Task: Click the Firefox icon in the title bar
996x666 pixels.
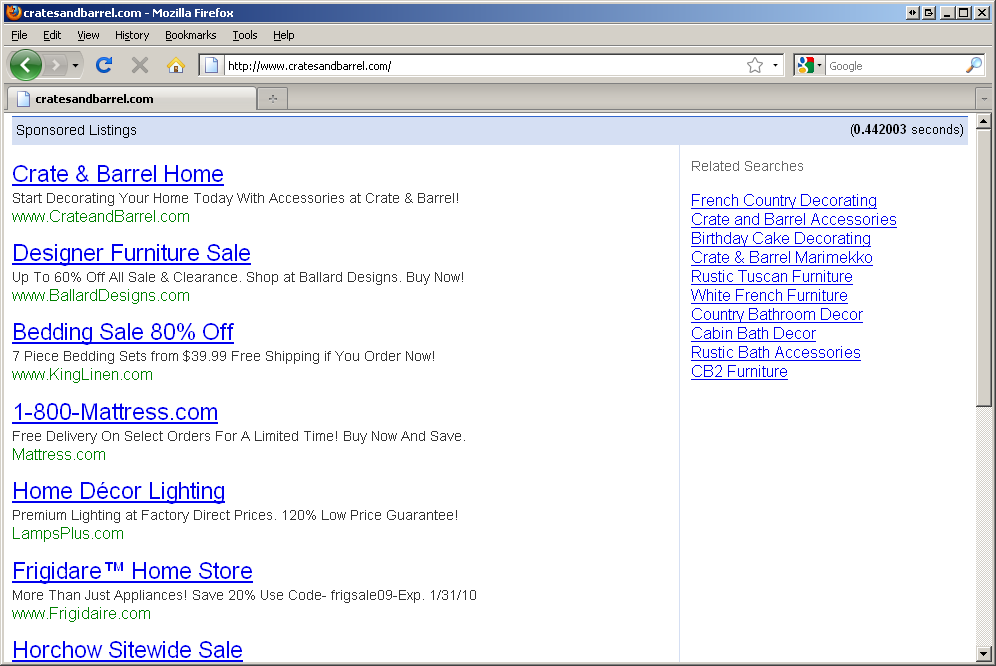Action: (13, 12)
